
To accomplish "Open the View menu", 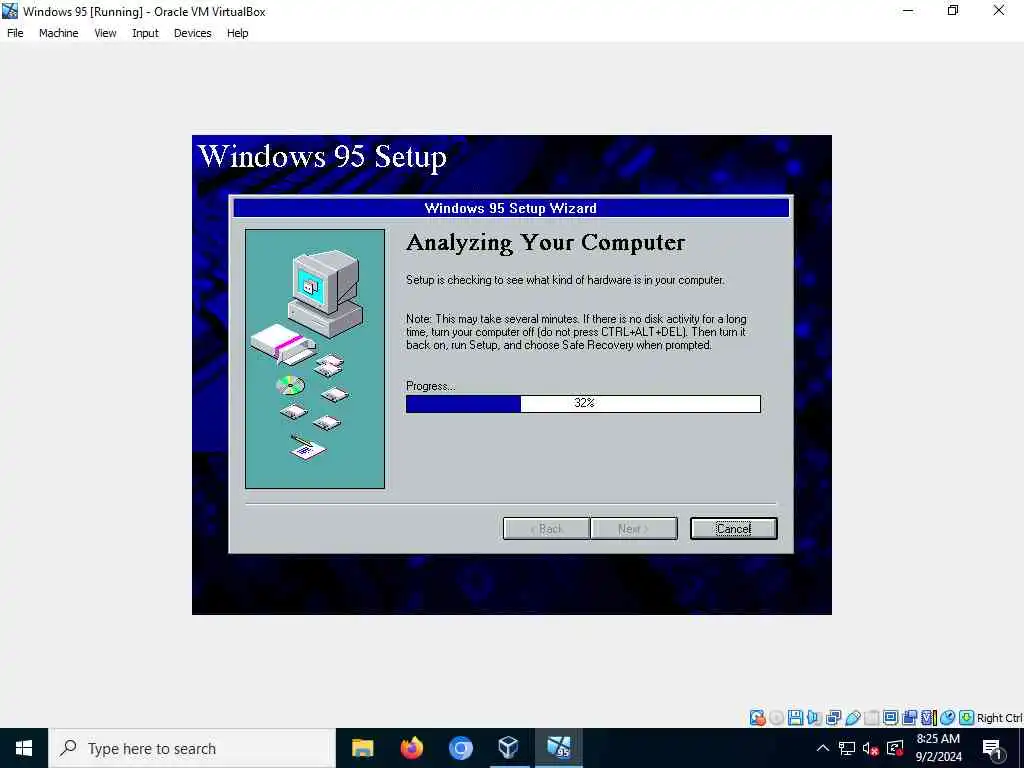I will point(105,33).
